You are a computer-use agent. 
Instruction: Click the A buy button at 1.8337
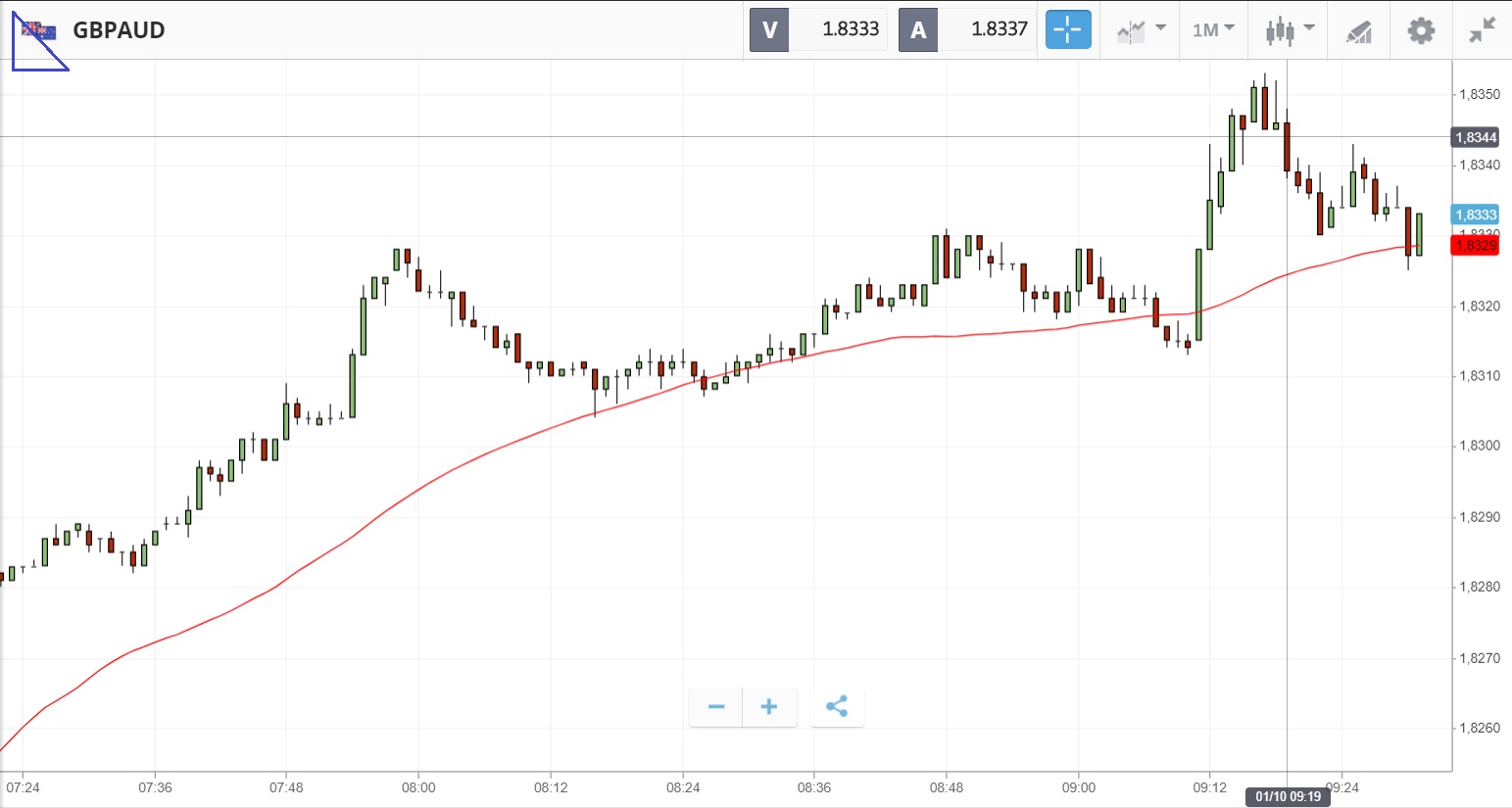coord(918,29)
